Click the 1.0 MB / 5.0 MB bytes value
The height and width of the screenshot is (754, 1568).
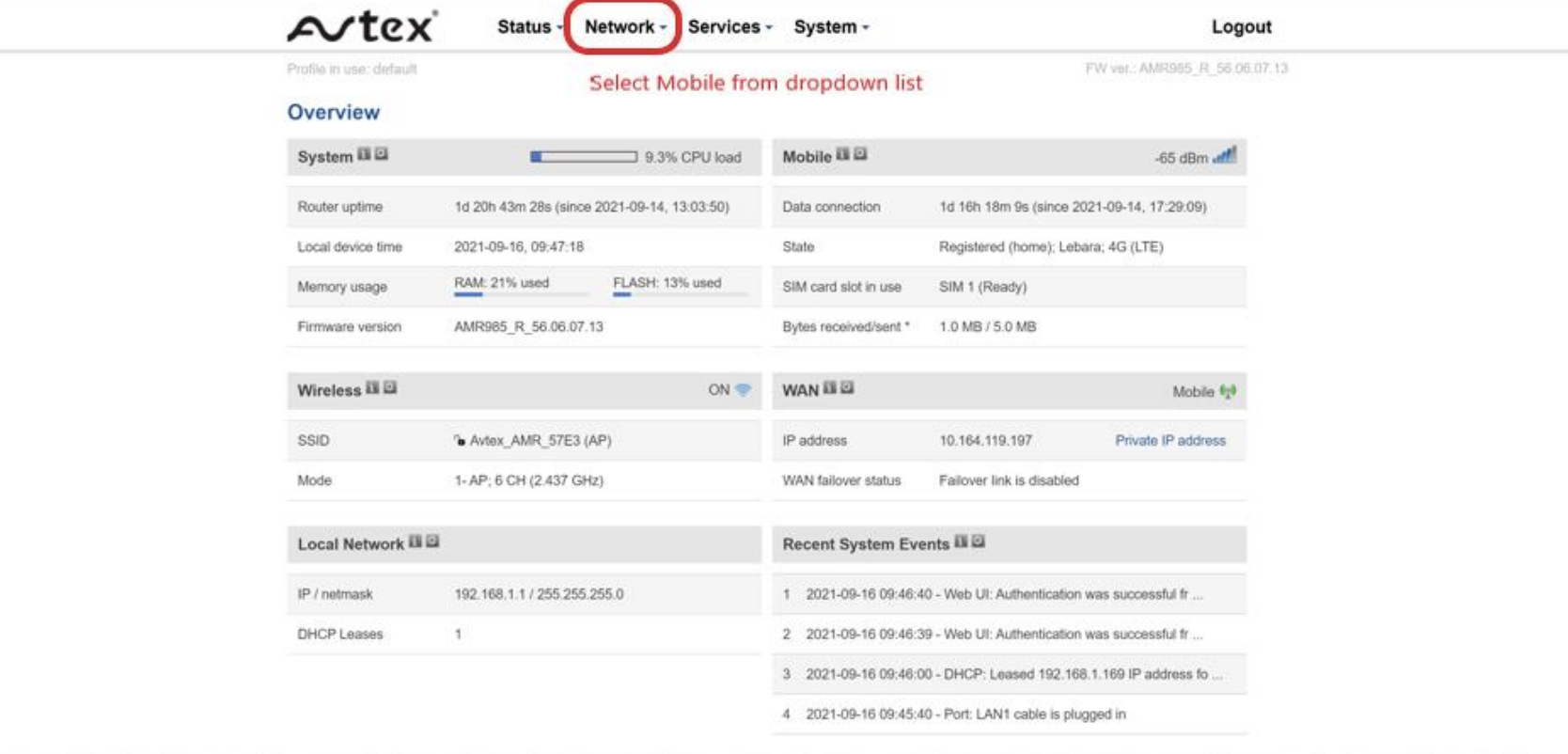pos(987,326)
